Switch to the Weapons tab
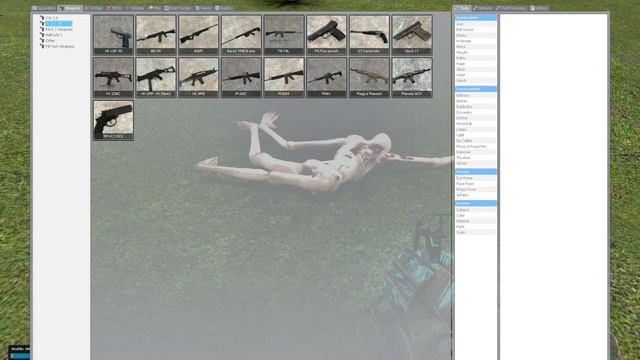This screenshot has width=640, height=360. 70,8
